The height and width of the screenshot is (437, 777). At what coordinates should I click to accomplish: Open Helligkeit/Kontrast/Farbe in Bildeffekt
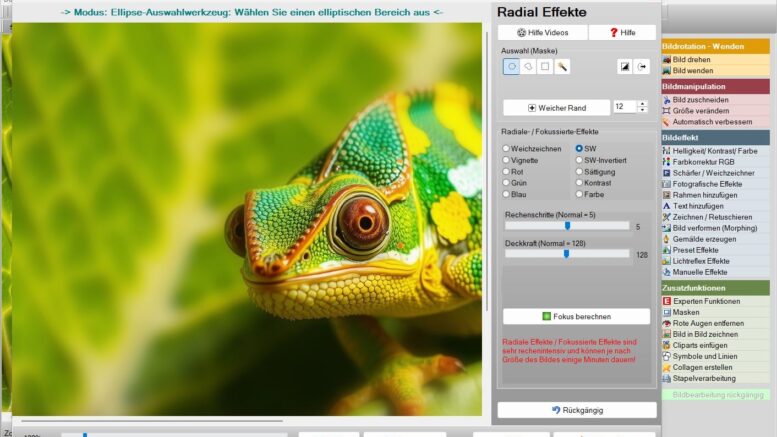pos(714,150)
